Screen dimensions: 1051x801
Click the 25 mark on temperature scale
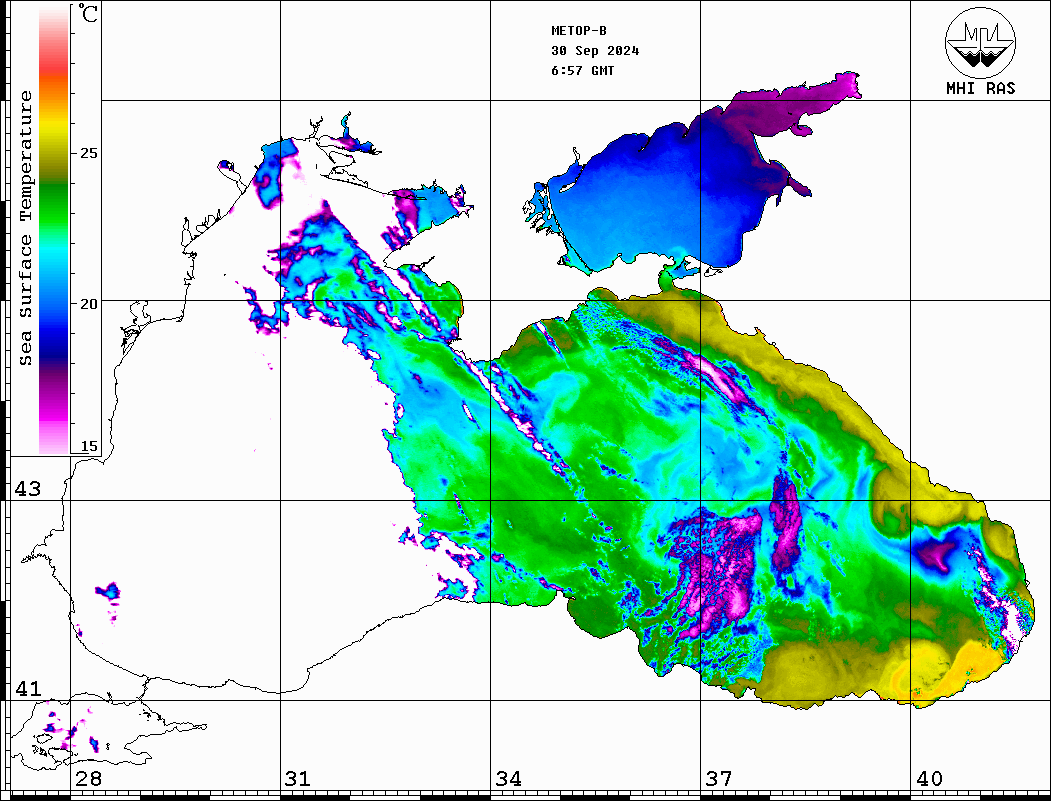(88, 153)
